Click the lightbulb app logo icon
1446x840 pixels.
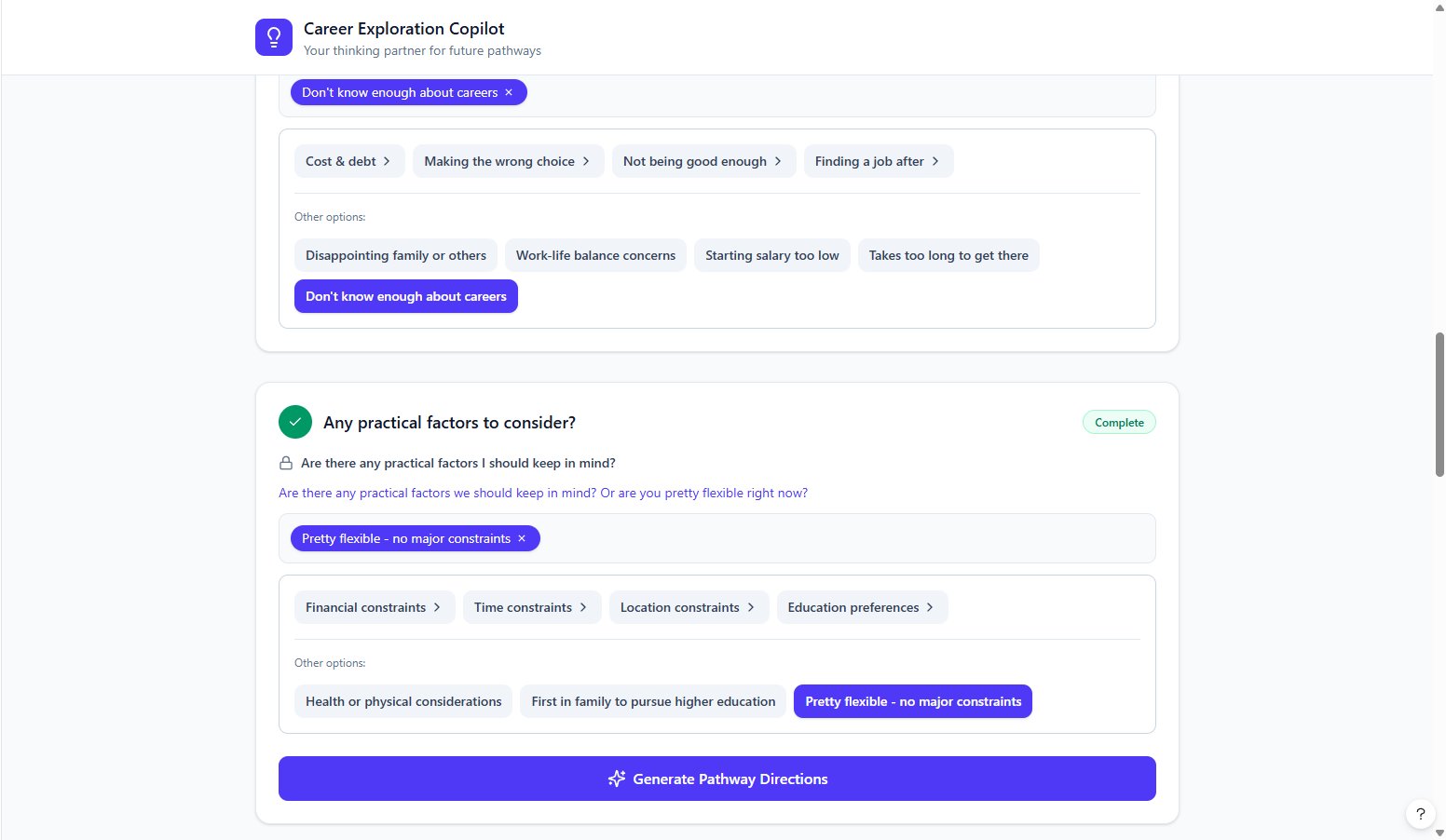tap(274, 37)
